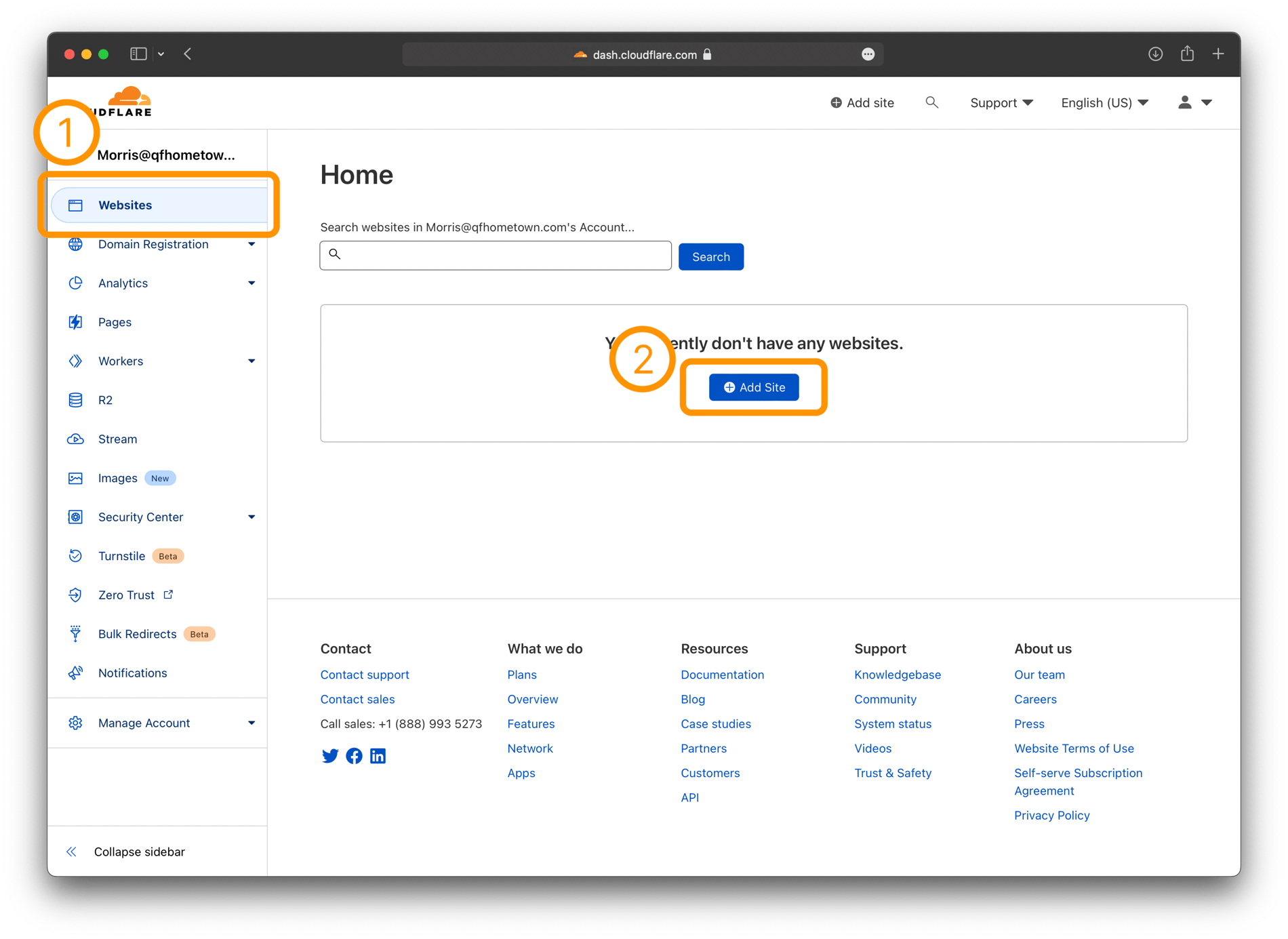1288x939 pixels.
Task: Open the API link in Resources
Action: click(689, 797)
